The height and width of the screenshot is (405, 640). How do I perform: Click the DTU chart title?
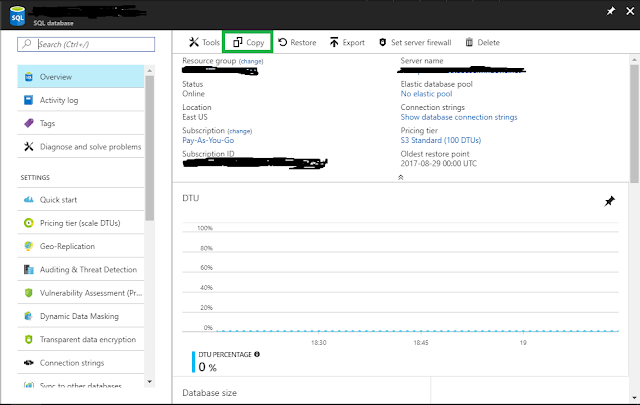click(x=191, y=198)
